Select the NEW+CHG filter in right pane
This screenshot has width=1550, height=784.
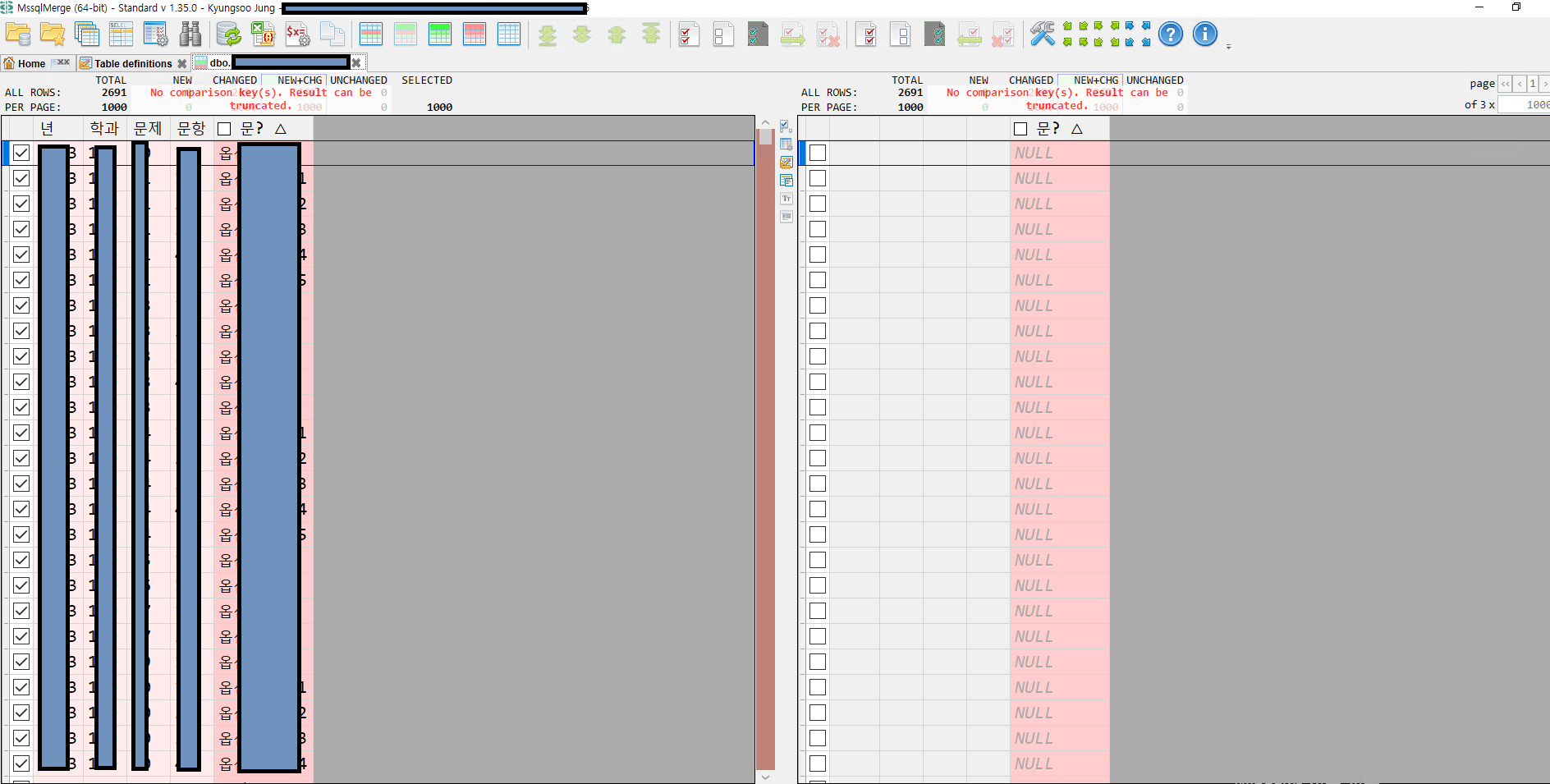tap(1096, 80)
